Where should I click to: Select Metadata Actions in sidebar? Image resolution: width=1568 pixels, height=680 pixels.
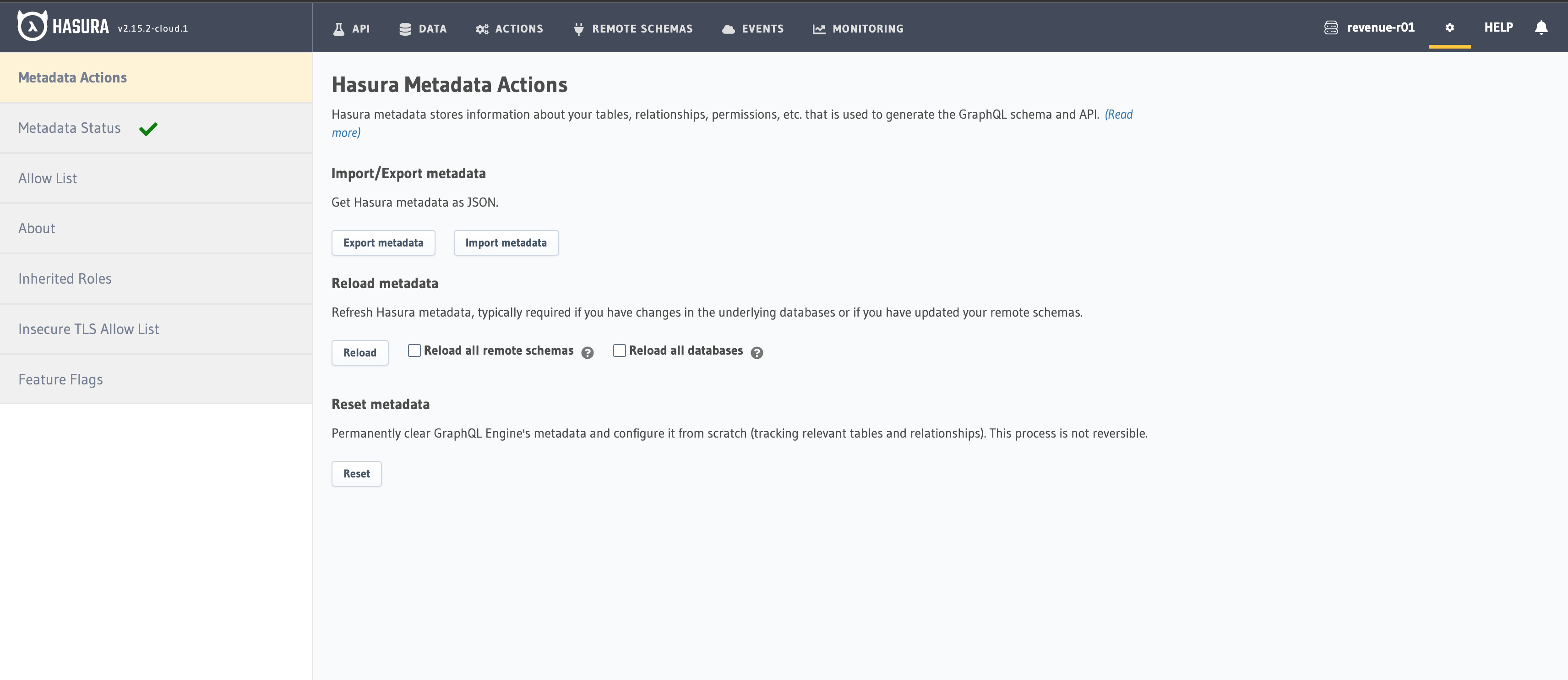tap(157, 77)
